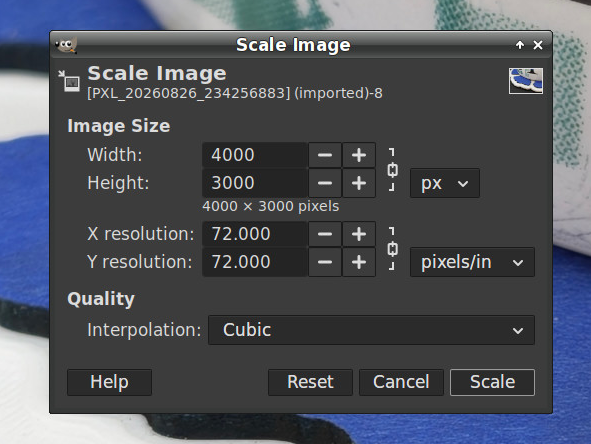Click the Help button
This screenshot has width=591, height=444.
[x=109, y=382]
